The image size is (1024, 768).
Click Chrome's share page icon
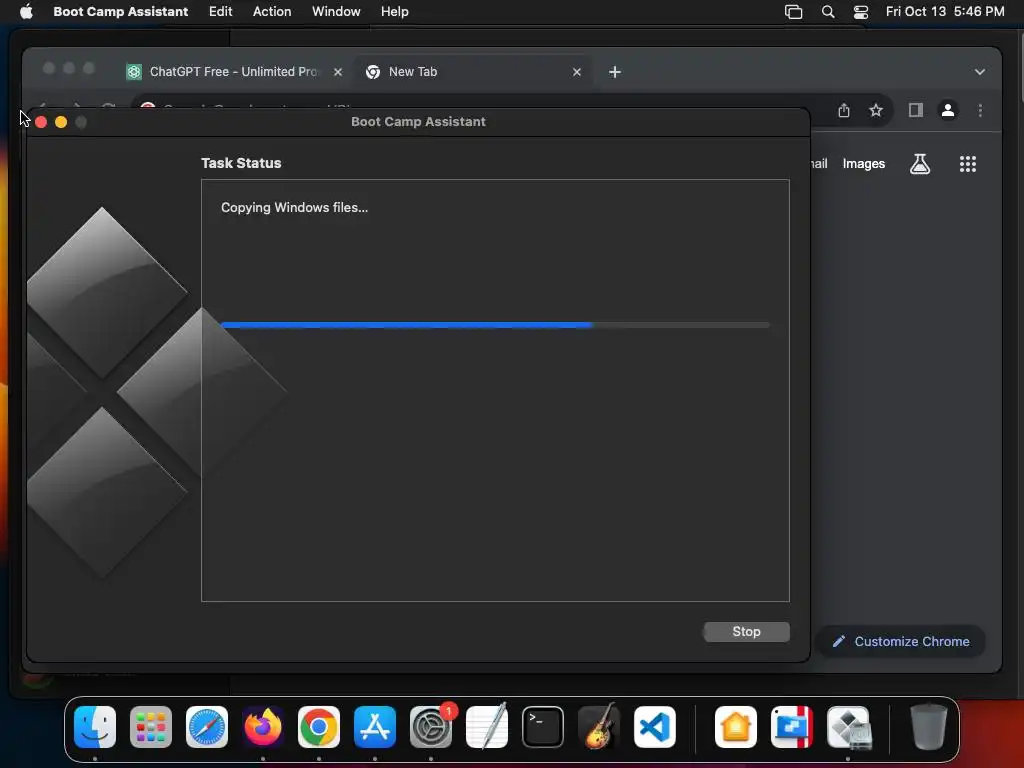[x=844, y=110]
